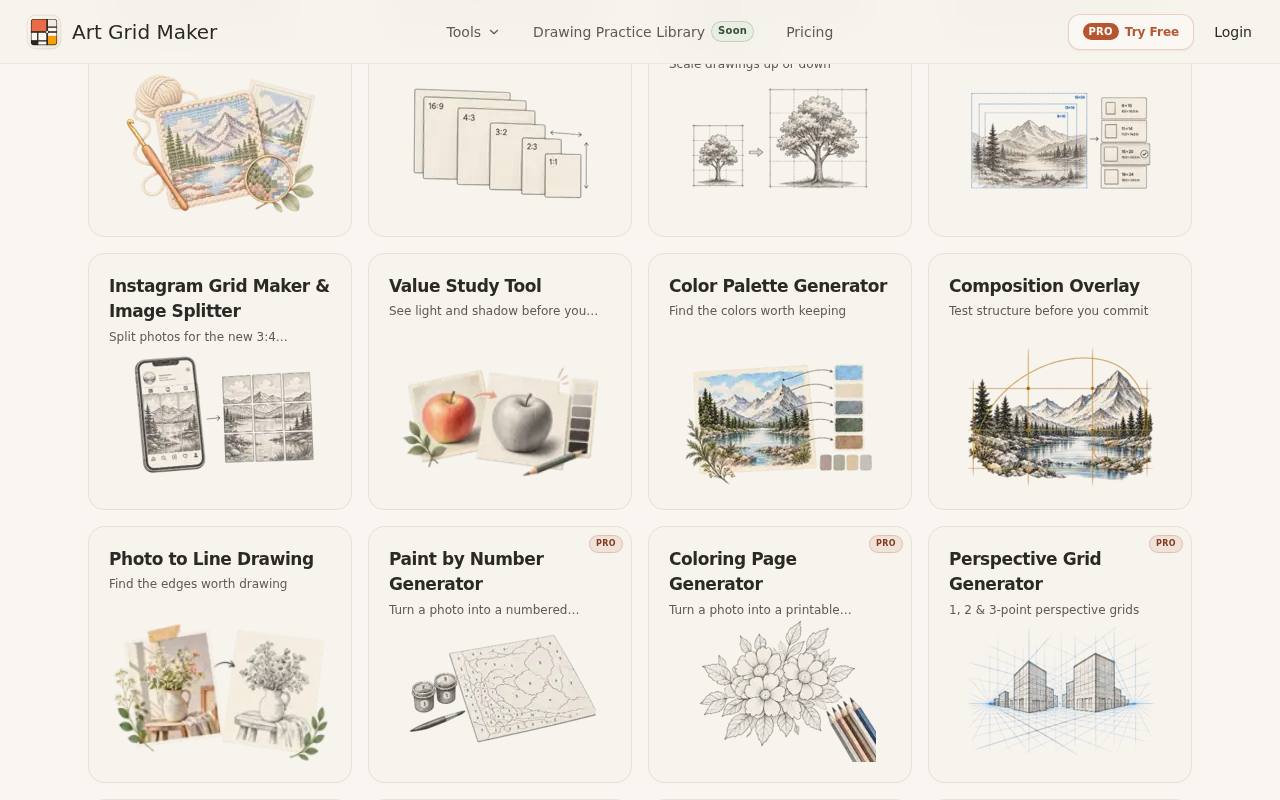Image resolution: width=1280 pixels, height=800 pixels.
Task: Click 'Find the colors worth keeping' text
Action: tap(757, 311)
